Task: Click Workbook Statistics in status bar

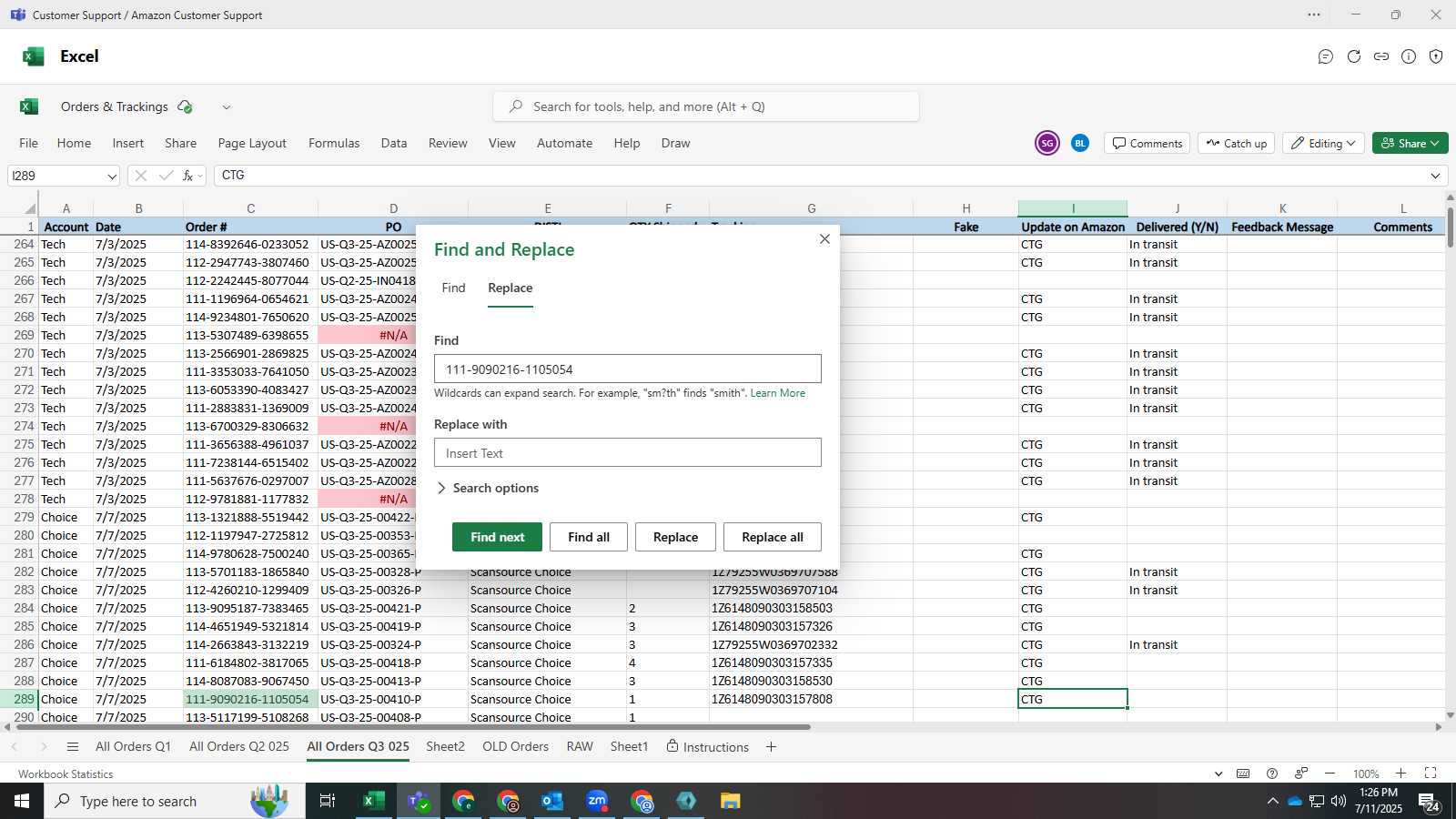Action: (66, 773)
